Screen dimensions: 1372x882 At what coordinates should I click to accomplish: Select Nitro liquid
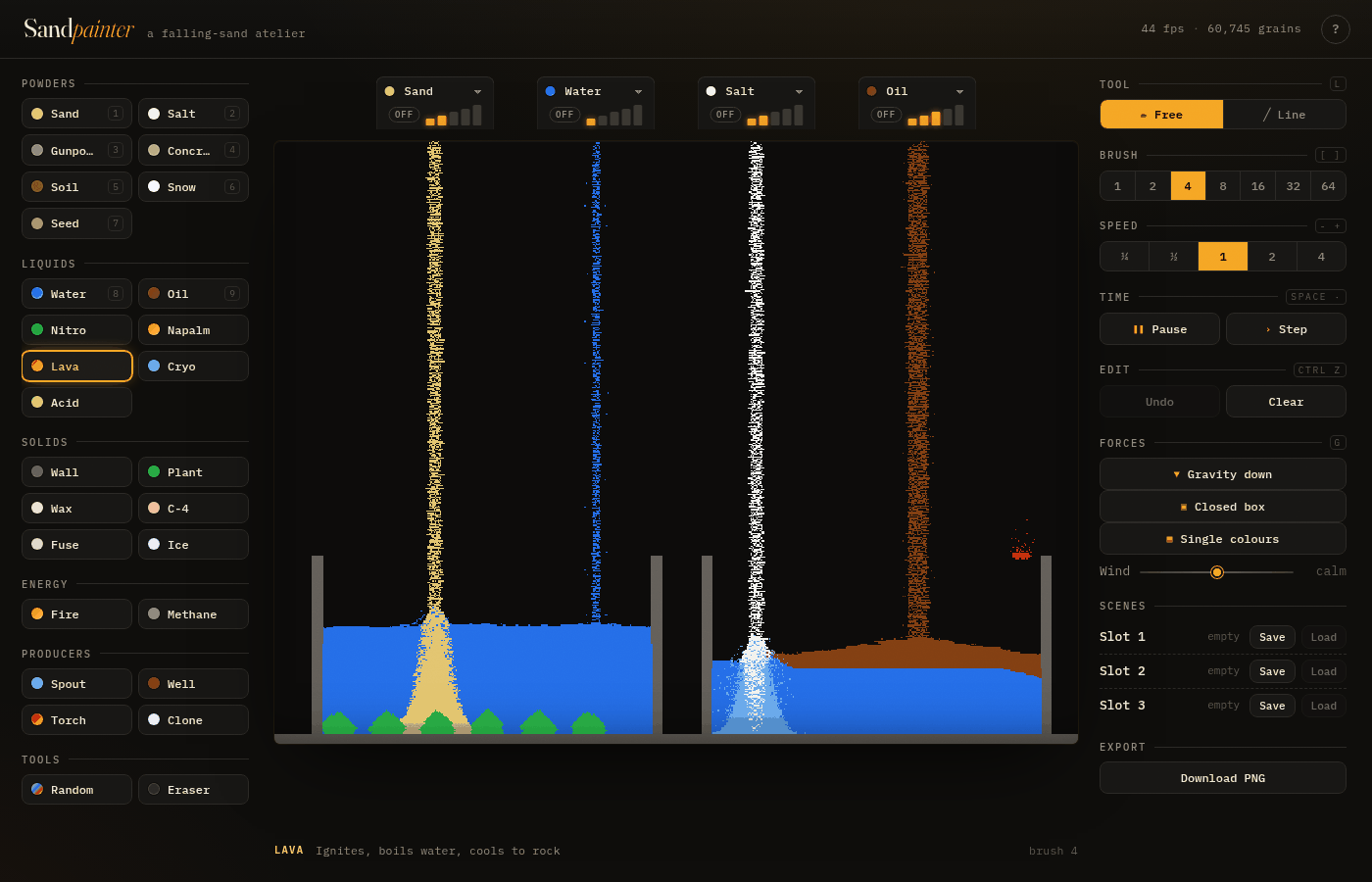pyautogui.click(x=76, y=330)
